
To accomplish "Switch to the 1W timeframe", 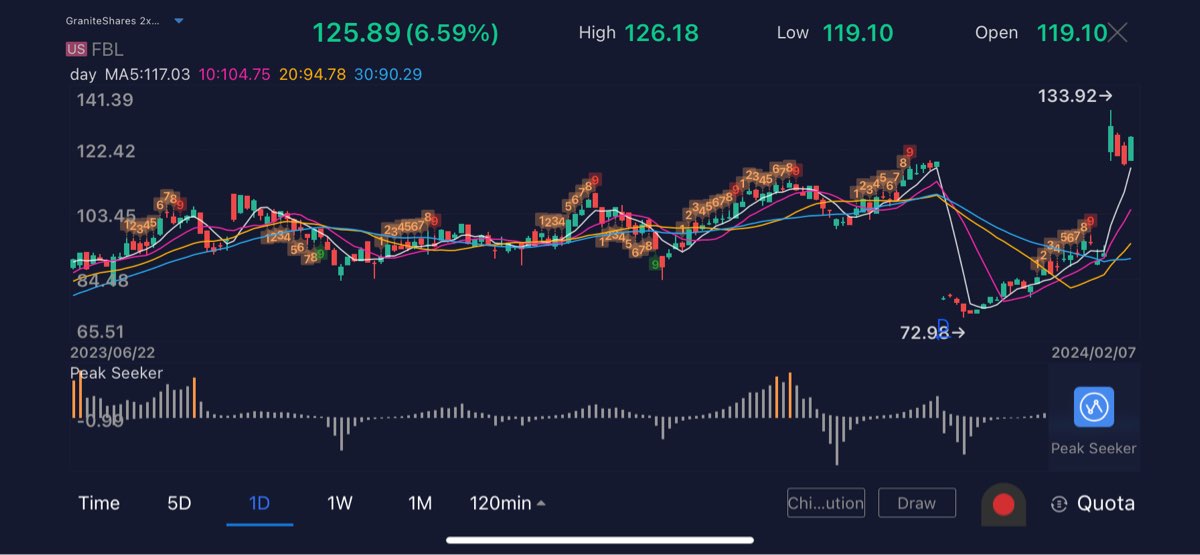I will coord(340,503).
